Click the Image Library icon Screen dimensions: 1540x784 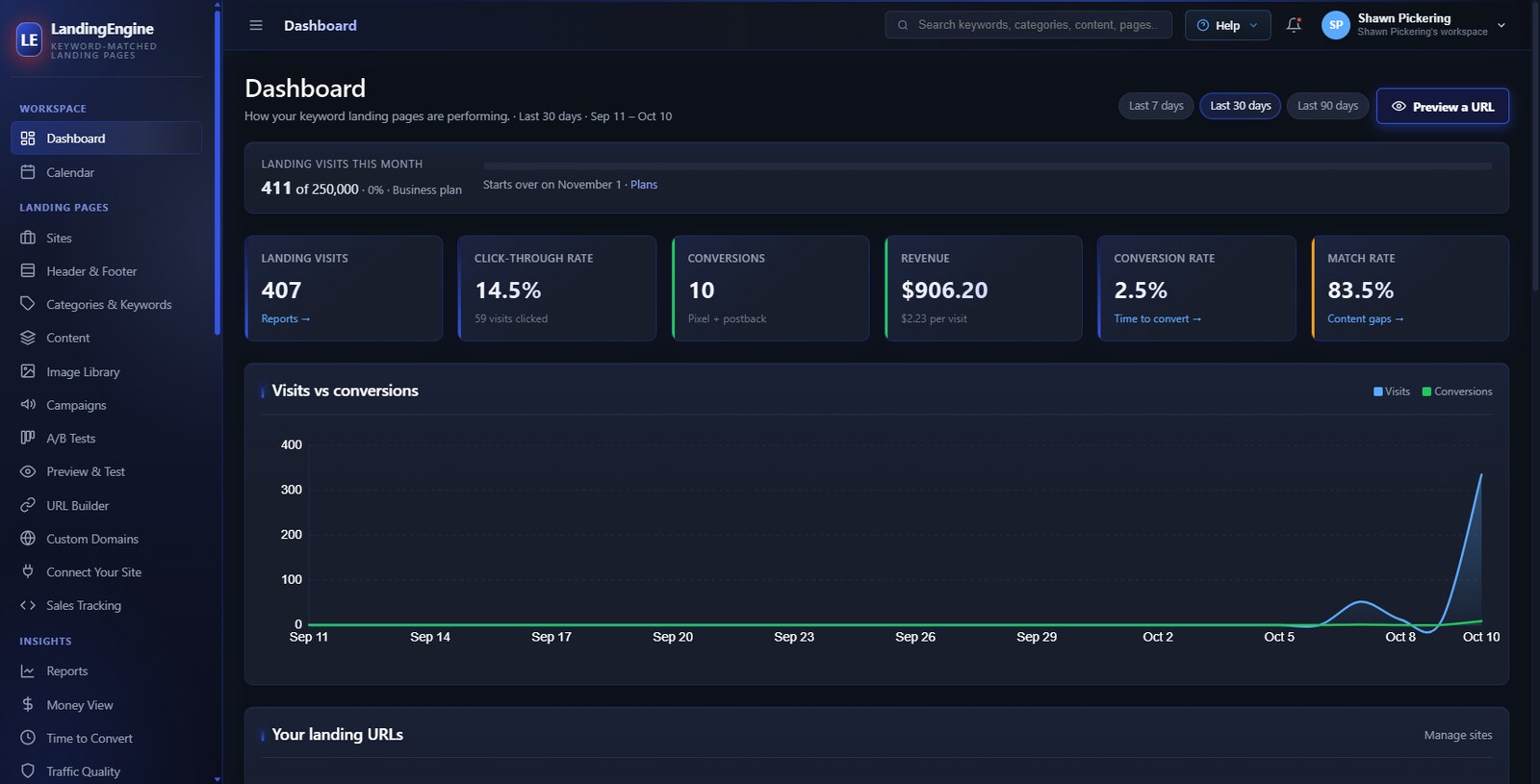[x=28, y=371]
